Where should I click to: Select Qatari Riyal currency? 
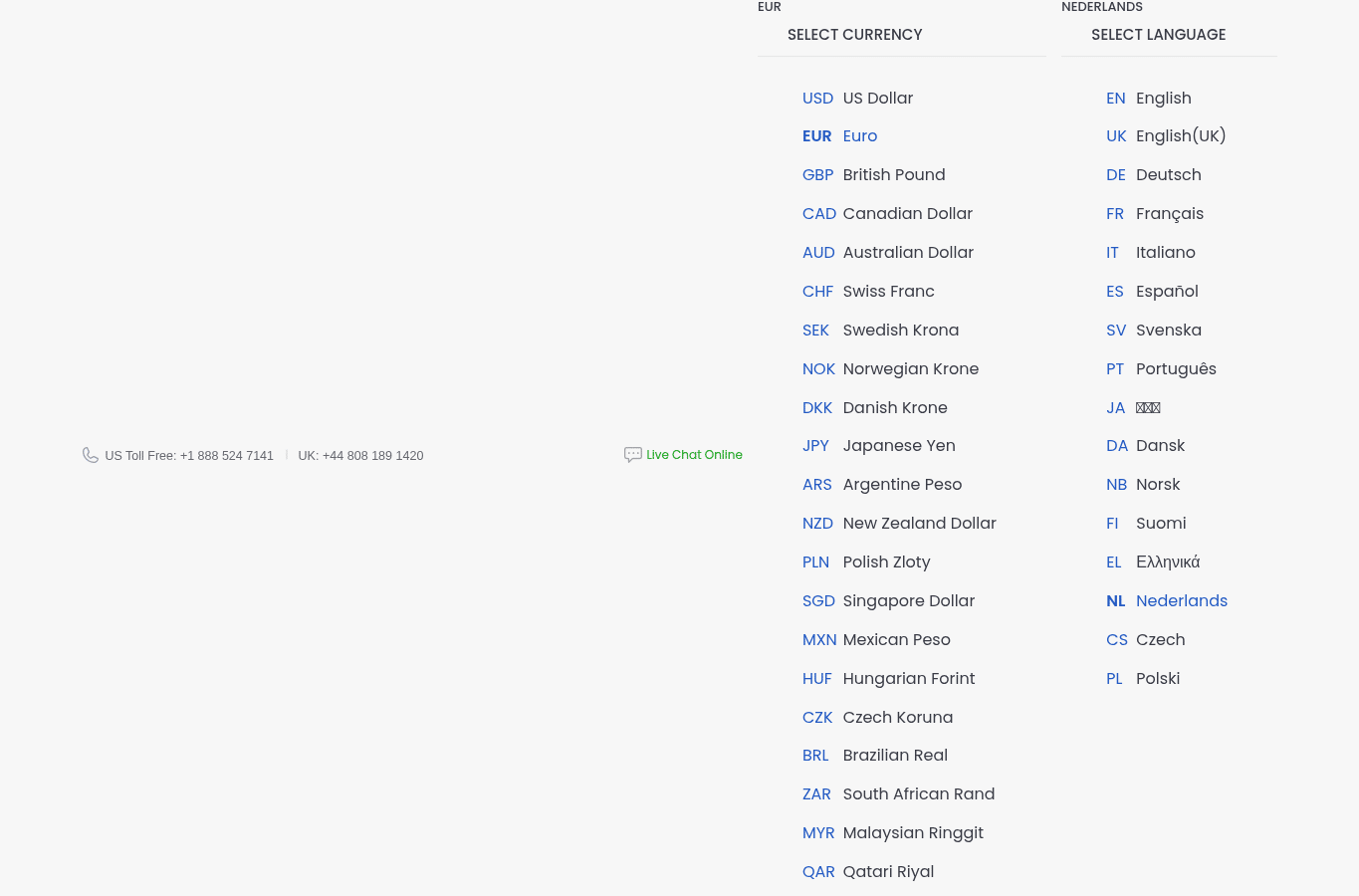coord(868,872)
